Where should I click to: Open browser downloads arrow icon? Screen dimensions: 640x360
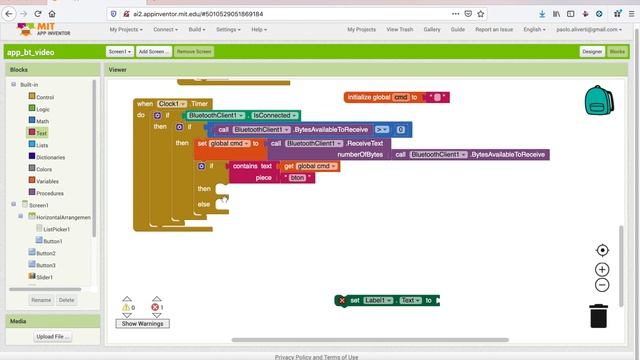[x=542, y=14]
